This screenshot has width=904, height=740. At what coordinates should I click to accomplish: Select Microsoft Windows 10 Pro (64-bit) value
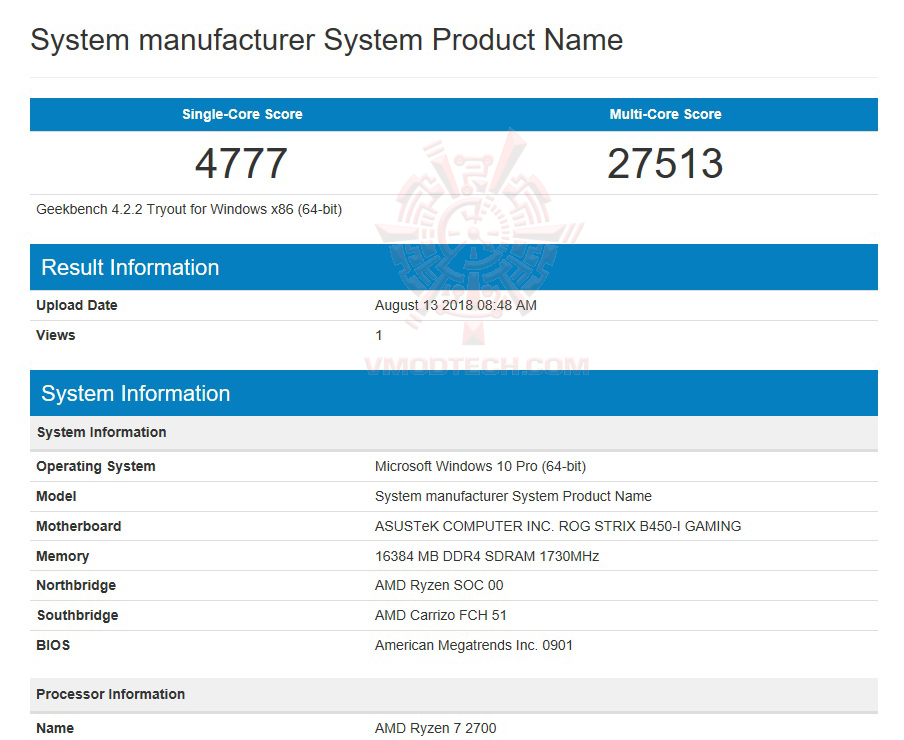[480, 466]
